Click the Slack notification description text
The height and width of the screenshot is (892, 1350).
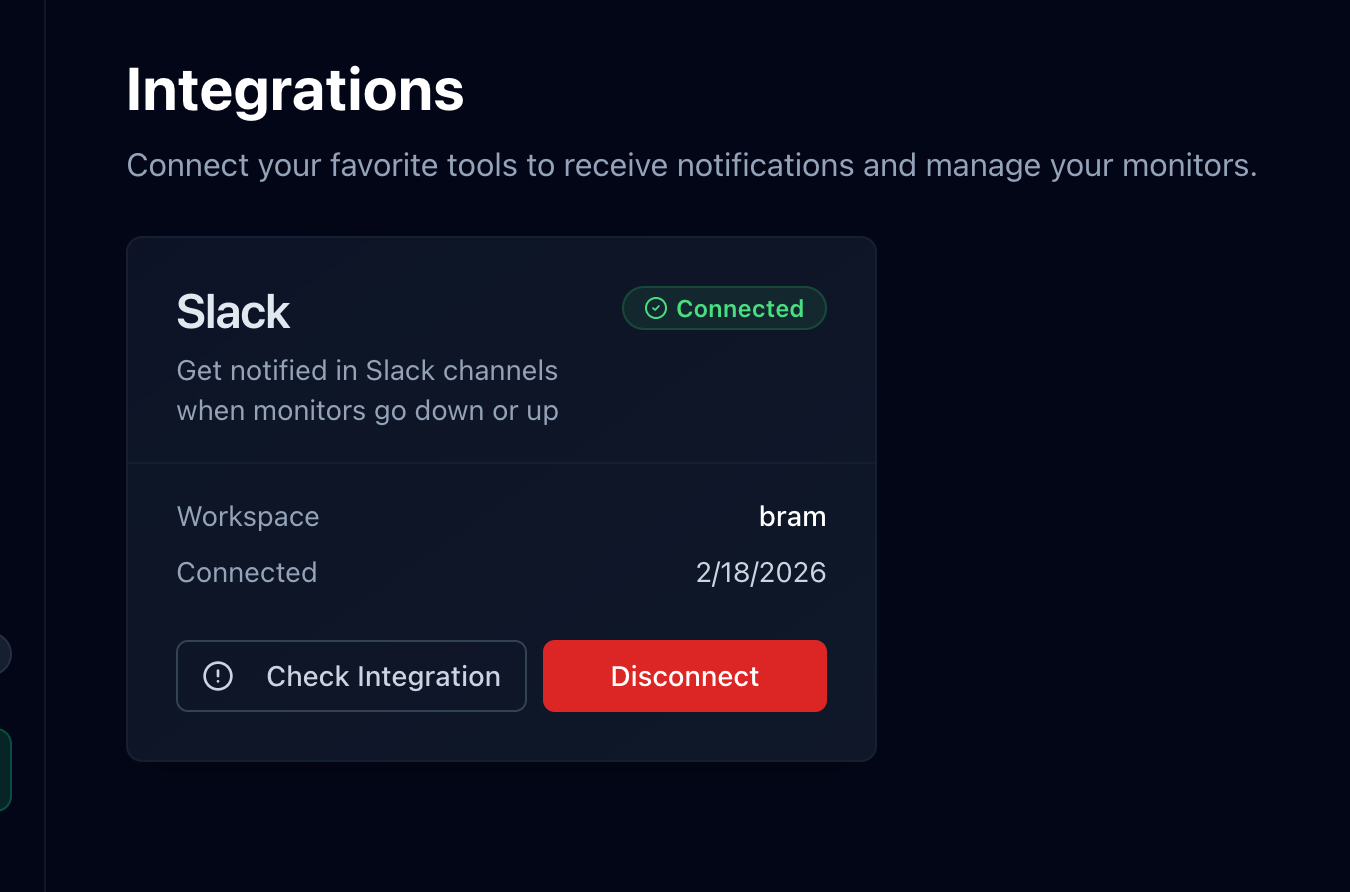pos(367,390)
